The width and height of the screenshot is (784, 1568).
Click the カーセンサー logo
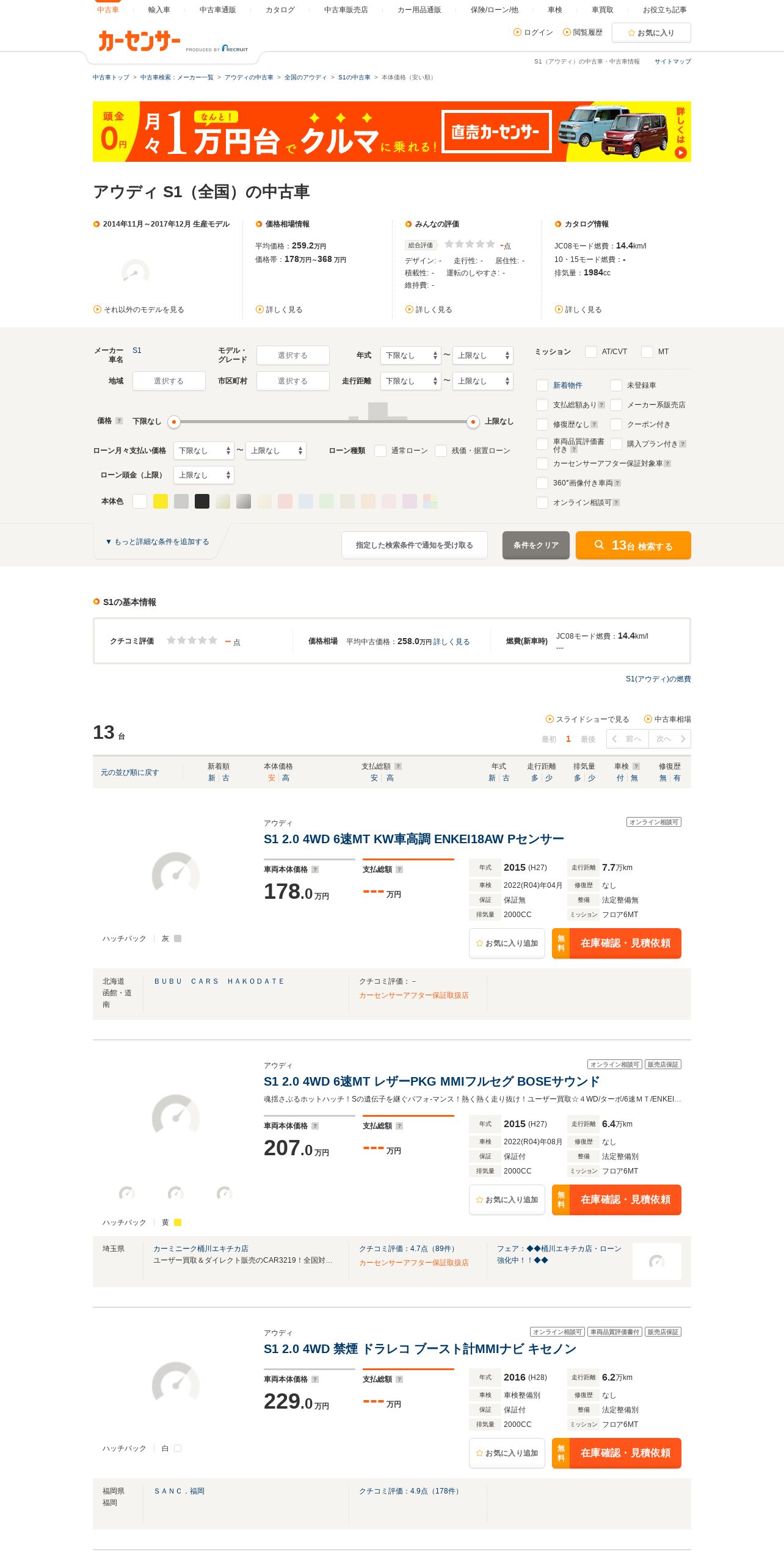[x=139, y=41]
